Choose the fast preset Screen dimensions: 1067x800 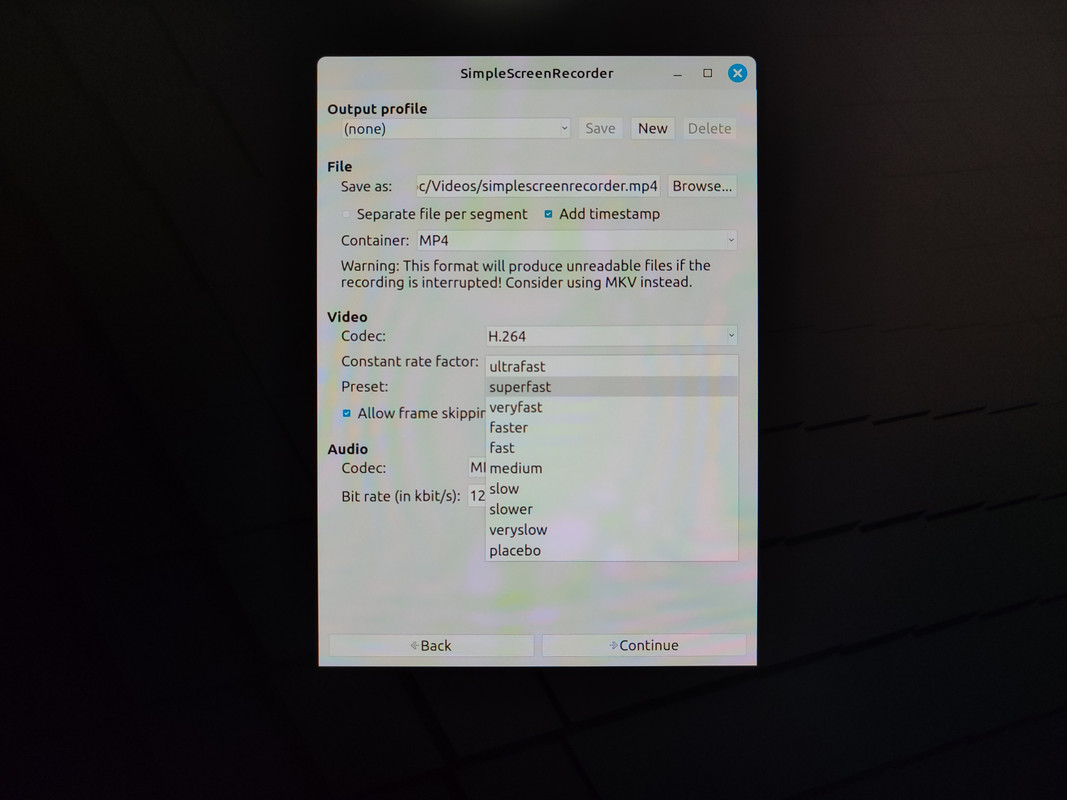click(x=611, y=448)
